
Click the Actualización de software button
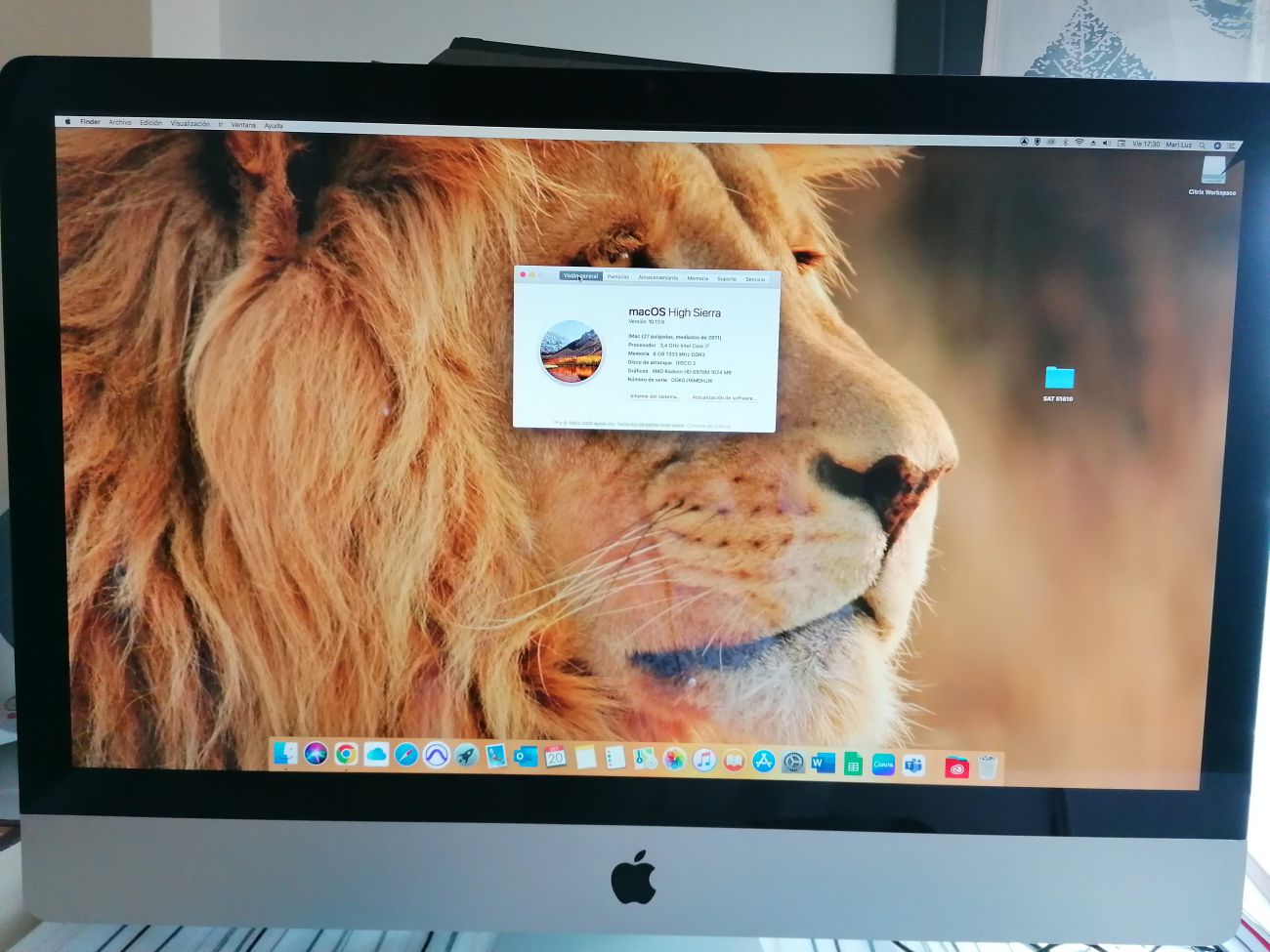point(724,397)
